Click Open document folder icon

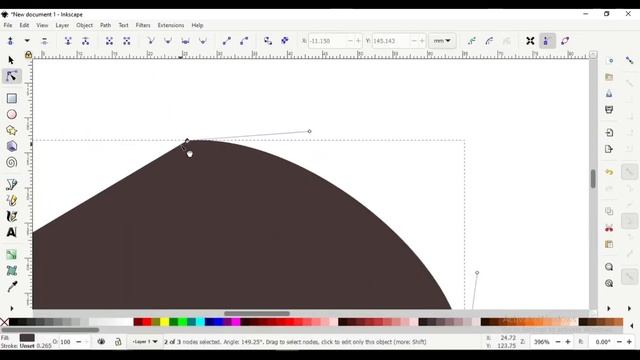coord(609,77)
